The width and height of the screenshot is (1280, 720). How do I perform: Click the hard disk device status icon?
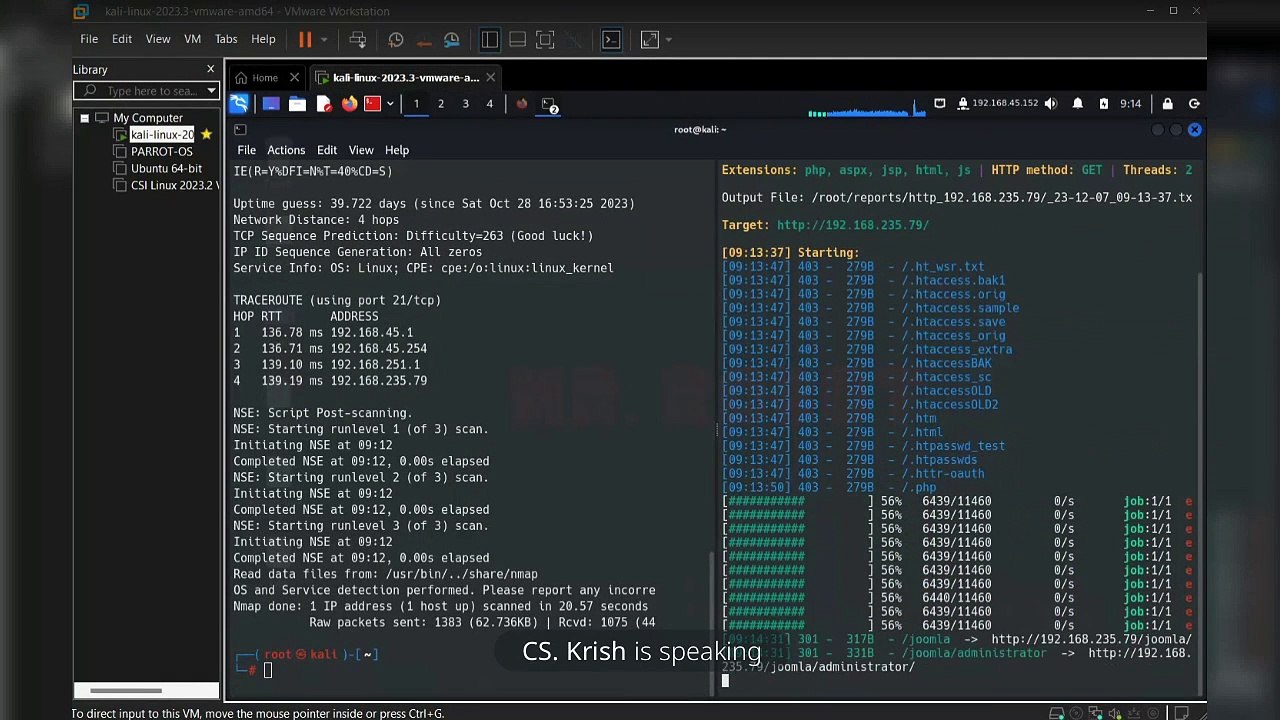[1057, 713]
